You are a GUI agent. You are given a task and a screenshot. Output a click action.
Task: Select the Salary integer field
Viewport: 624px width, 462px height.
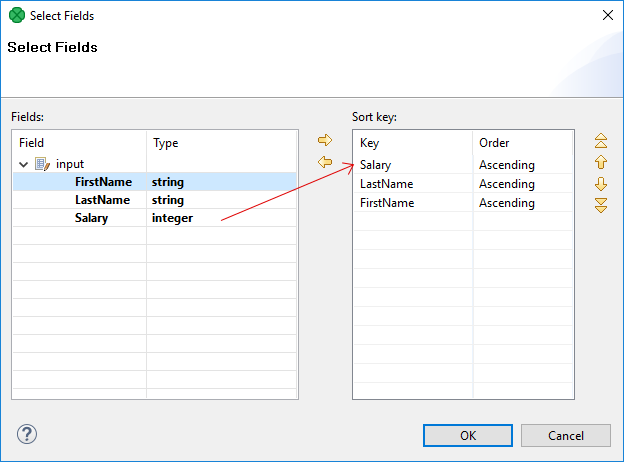coord(92,218)
